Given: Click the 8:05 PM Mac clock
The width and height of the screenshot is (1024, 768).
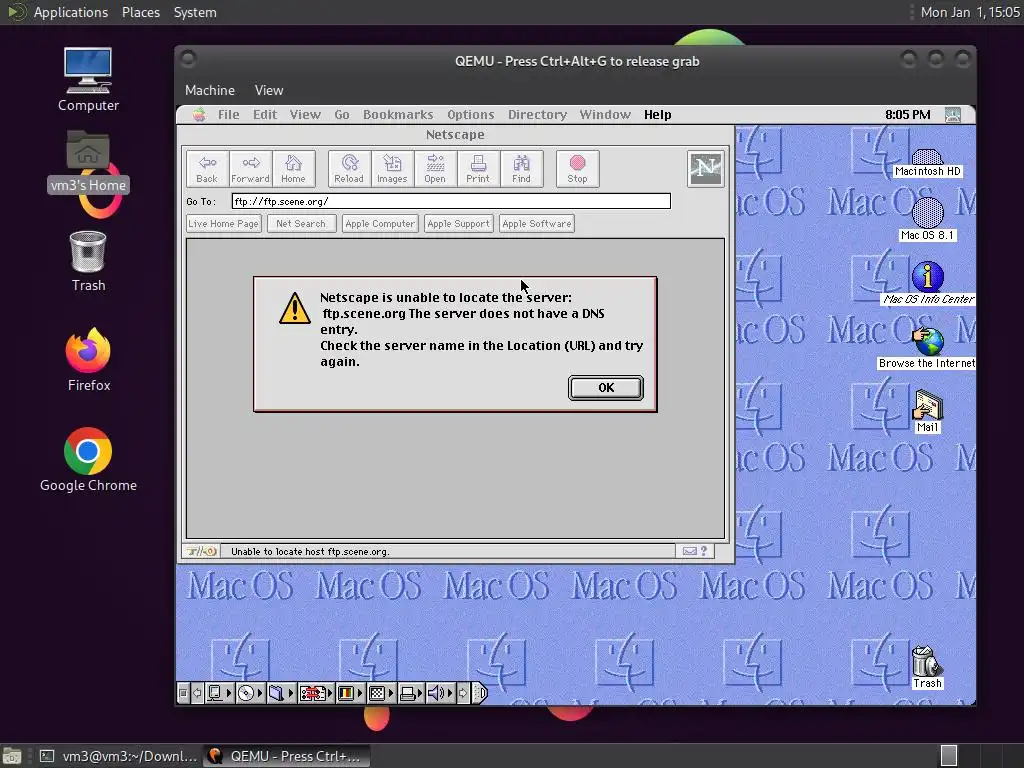Looking at the screenshot, I should (x=908, y=115).
